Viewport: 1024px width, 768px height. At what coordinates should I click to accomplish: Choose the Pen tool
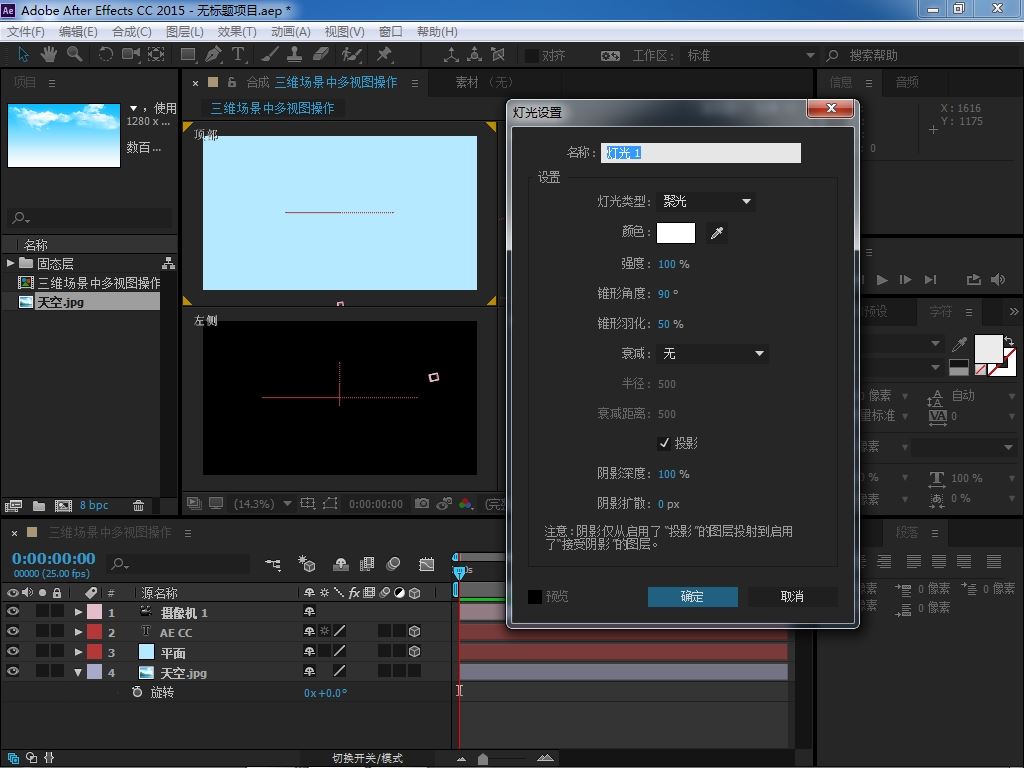(x=213, y=55)
